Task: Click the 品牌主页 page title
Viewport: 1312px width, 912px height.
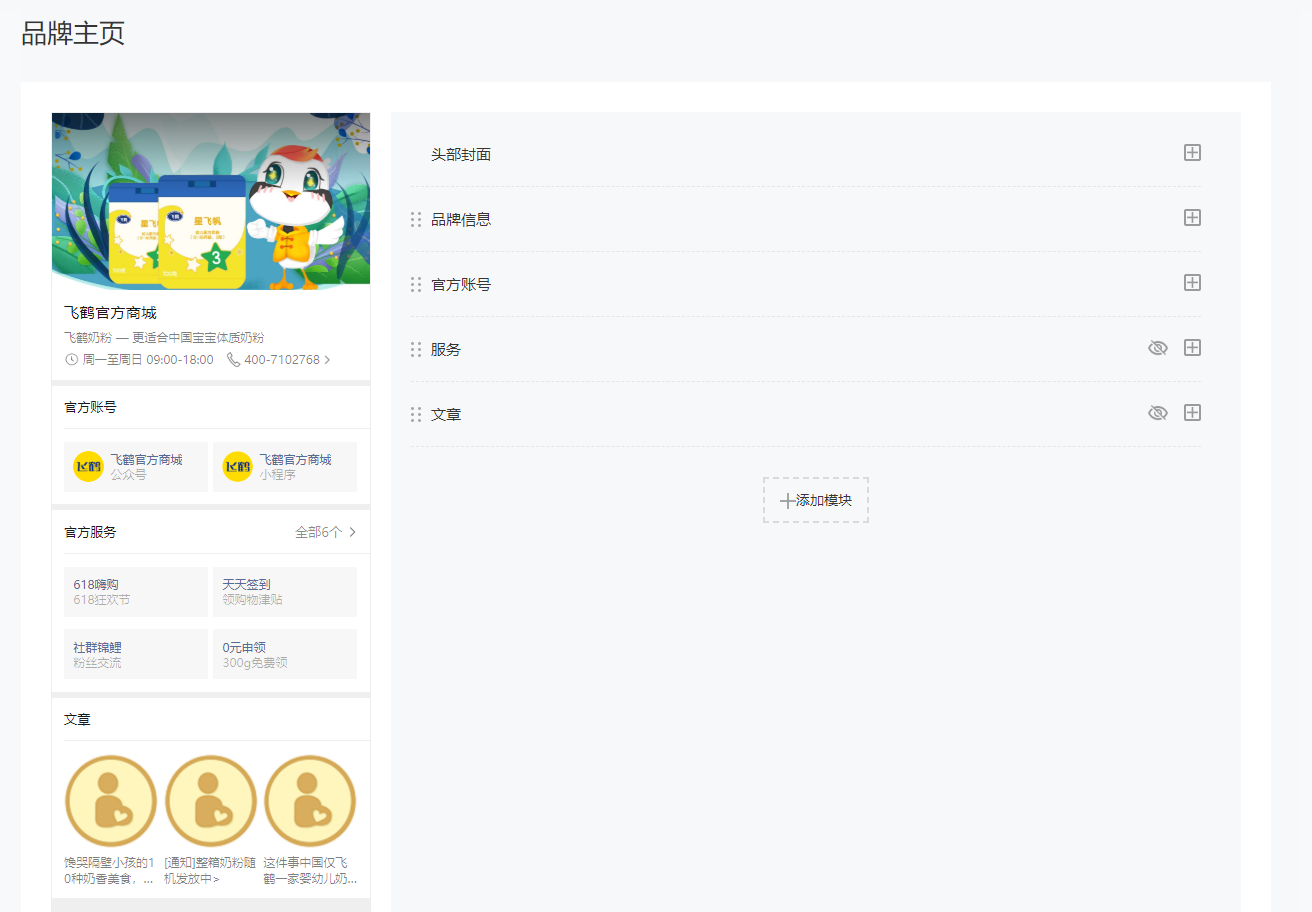Action: pyautogui.click(x=73, y=32)
